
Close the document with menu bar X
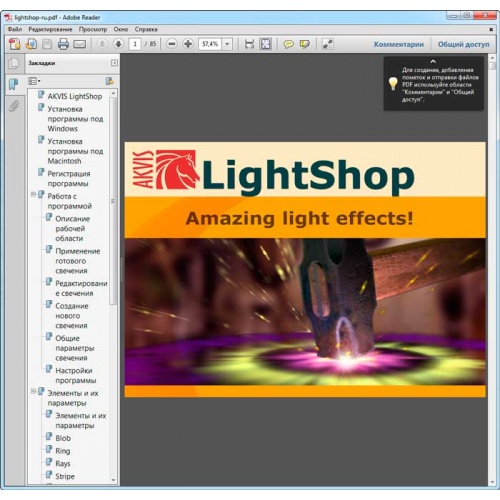(491, 29)
